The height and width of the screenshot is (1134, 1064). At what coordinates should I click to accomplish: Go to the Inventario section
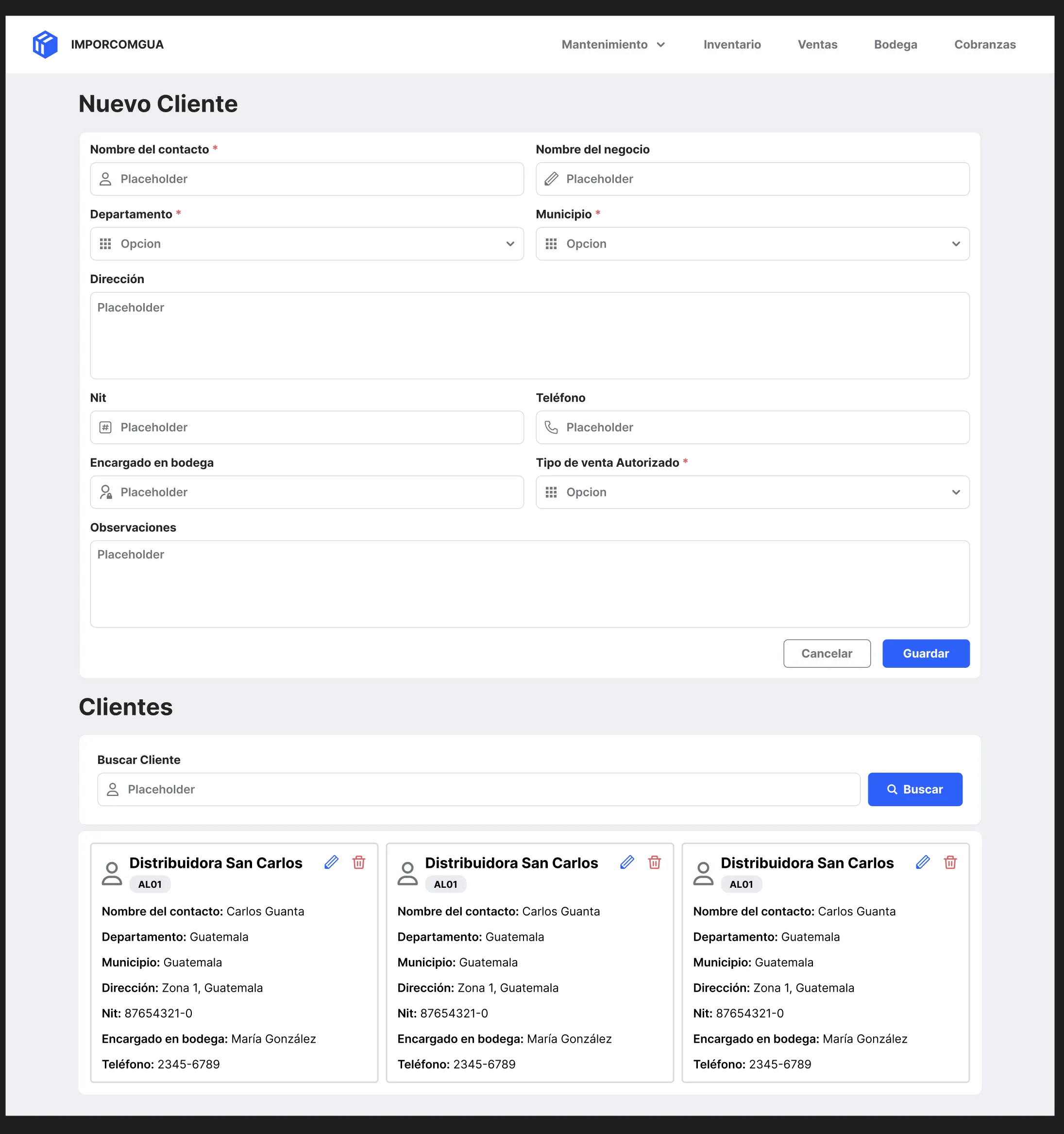click(731, 45)
